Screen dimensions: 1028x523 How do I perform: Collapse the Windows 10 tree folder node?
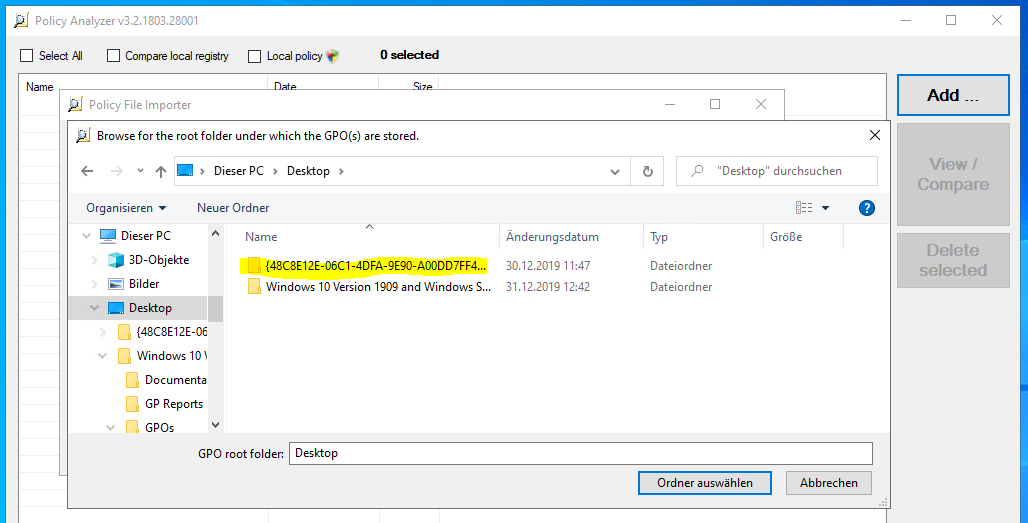(103, 356)
